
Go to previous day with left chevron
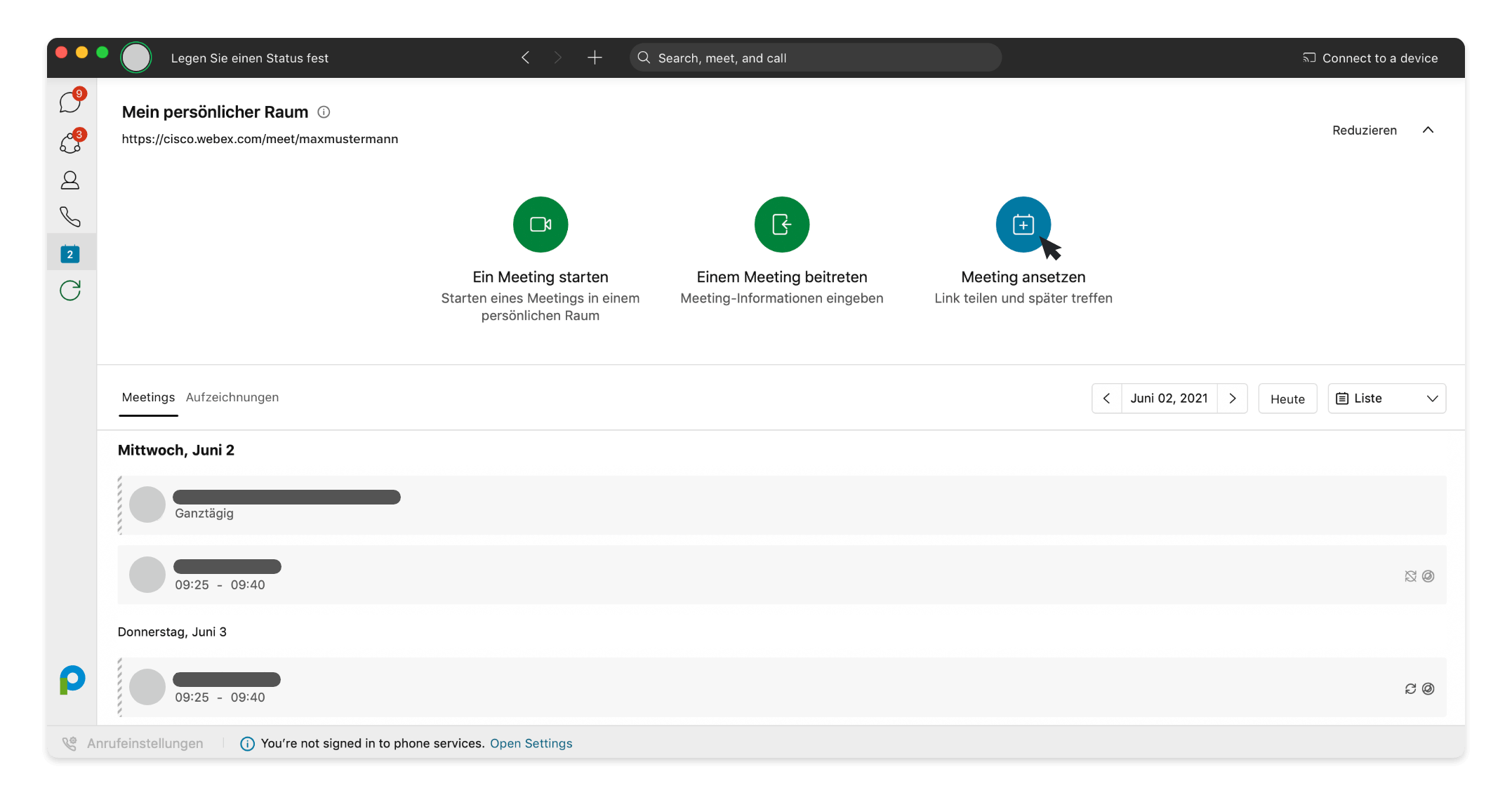point(1106,399)
